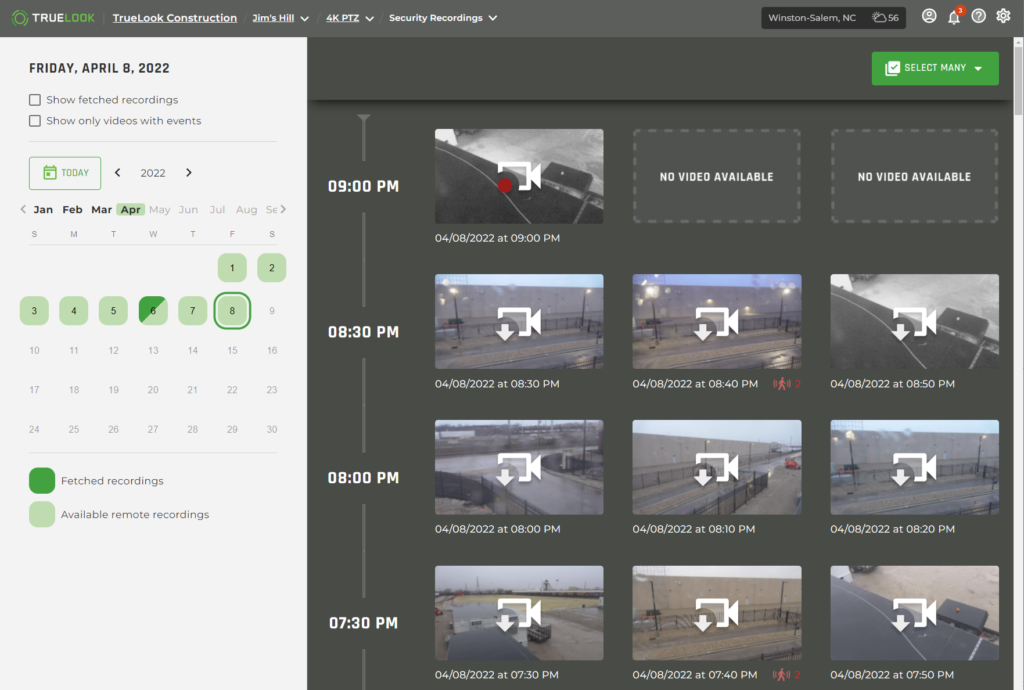Click the 08:30 PM time label
The image size is (1024, 690).
(363, 332)
